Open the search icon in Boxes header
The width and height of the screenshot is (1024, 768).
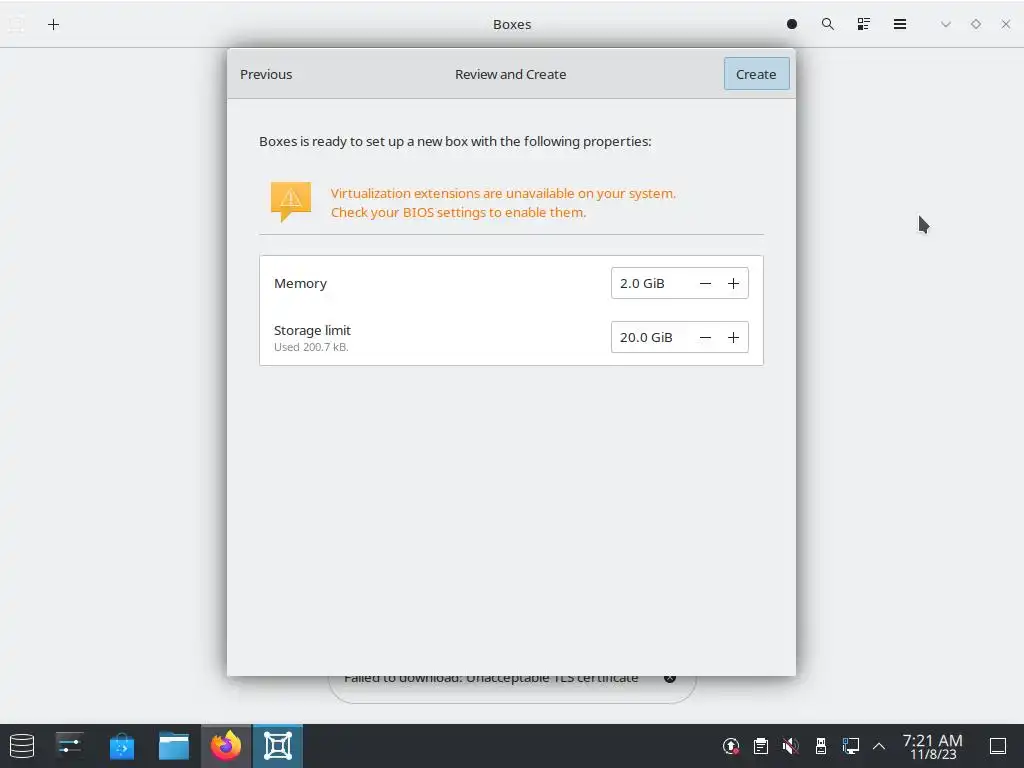coord(827,24)
